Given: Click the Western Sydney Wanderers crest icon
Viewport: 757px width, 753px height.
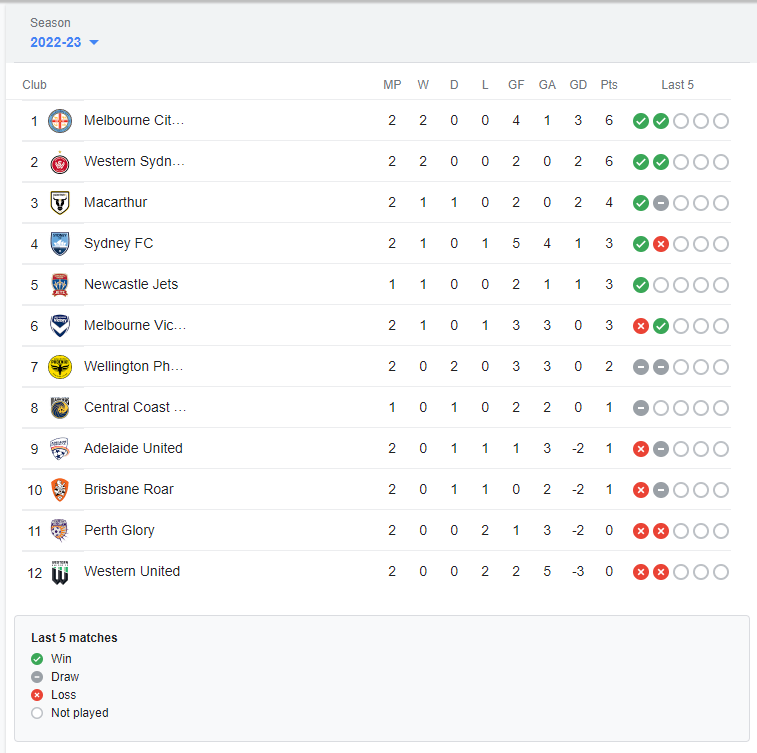Looking at the screenshot, I should coord(60,162).
